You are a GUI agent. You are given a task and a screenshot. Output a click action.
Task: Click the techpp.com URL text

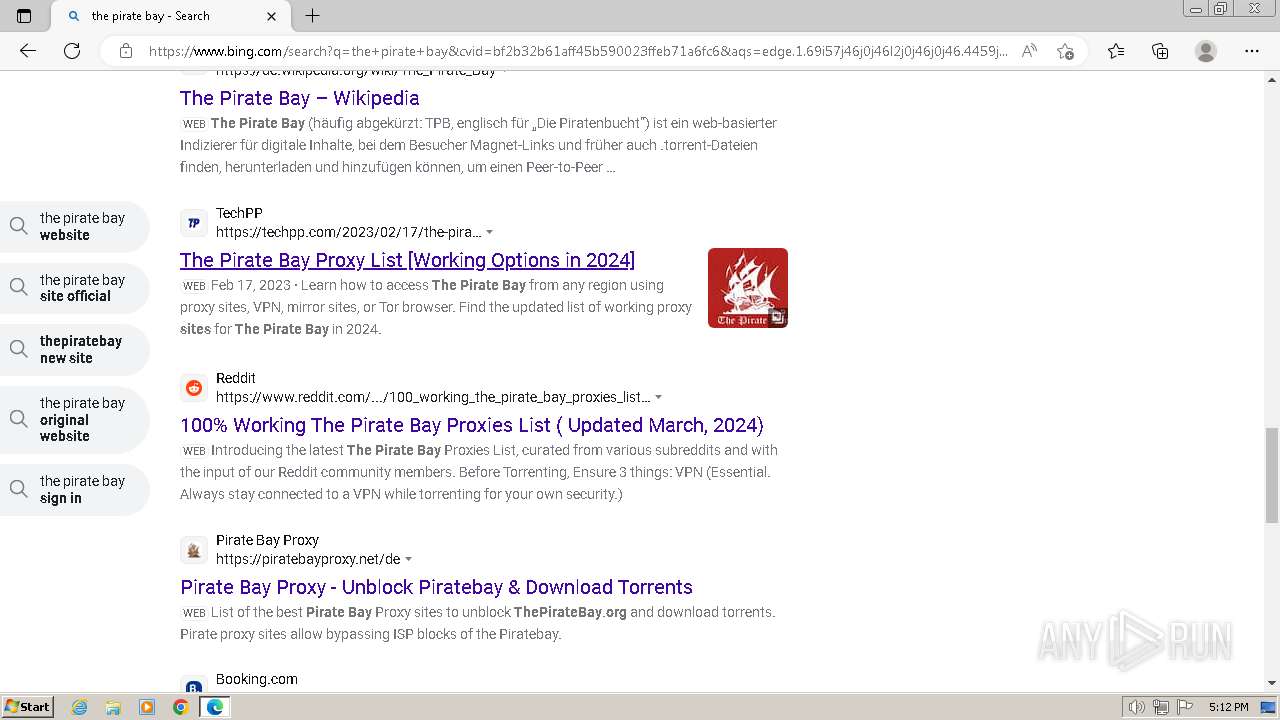tap(348, 232)
